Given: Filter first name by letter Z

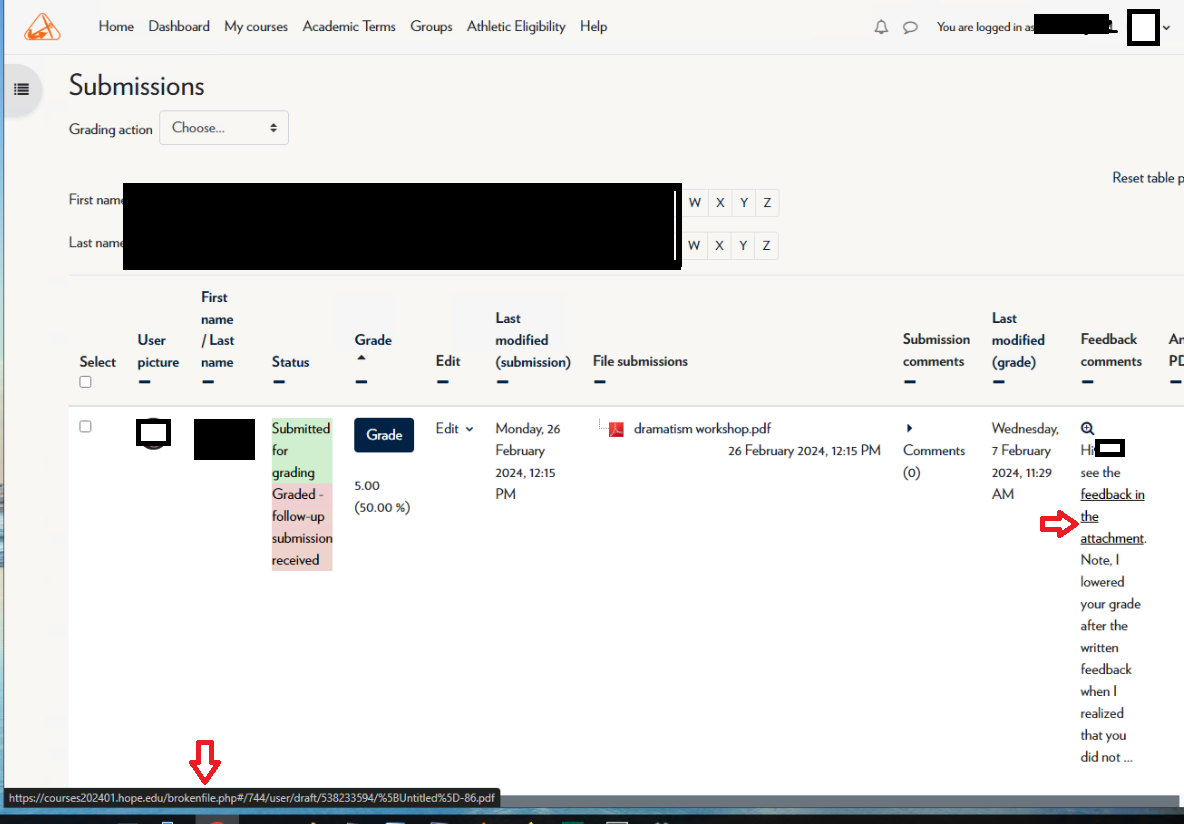Looking at the screenshot, I should [x=767, y=202].
